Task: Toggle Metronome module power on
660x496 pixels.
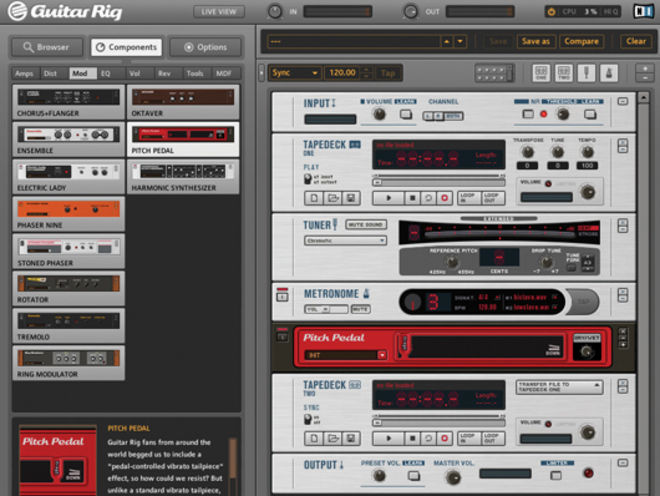Action: click(282, 296)
